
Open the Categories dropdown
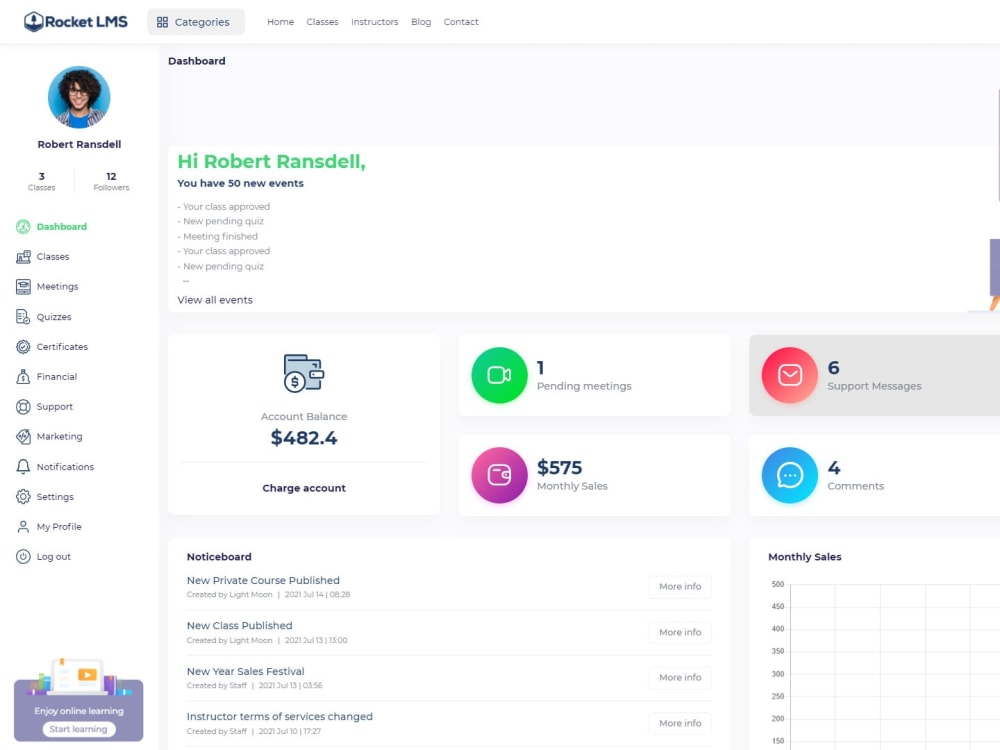pyautogui.click(x=196, y=20)
